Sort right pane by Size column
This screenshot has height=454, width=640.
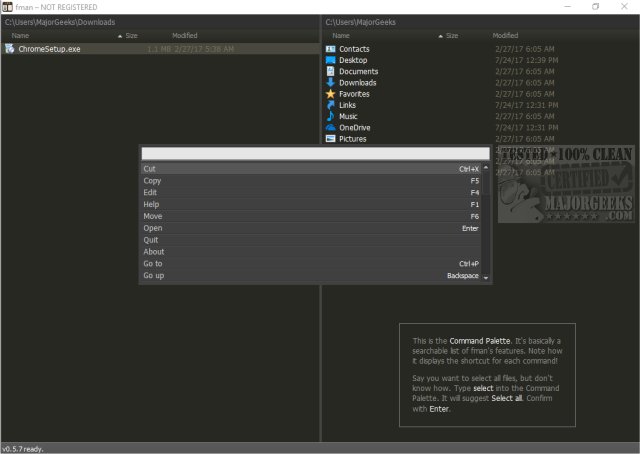pyautogui.click(x=452, y=36)
